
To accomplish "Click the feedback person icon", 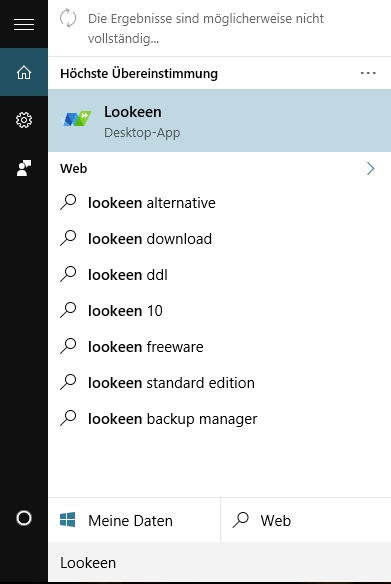I will point(24,168).
